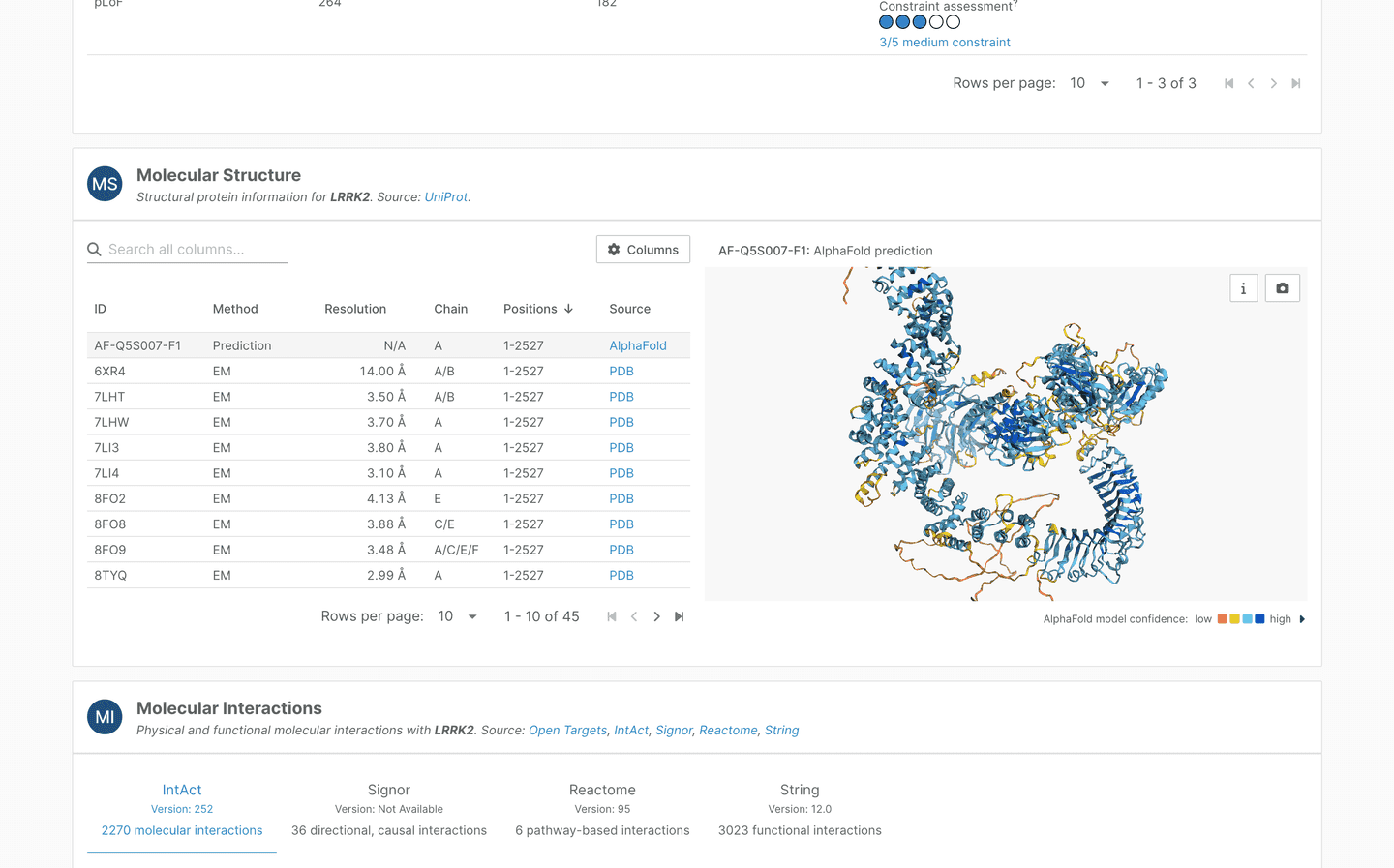Click the info icon on structure viewer
The image size is (1394, 868).
[x=1244, y=288]
